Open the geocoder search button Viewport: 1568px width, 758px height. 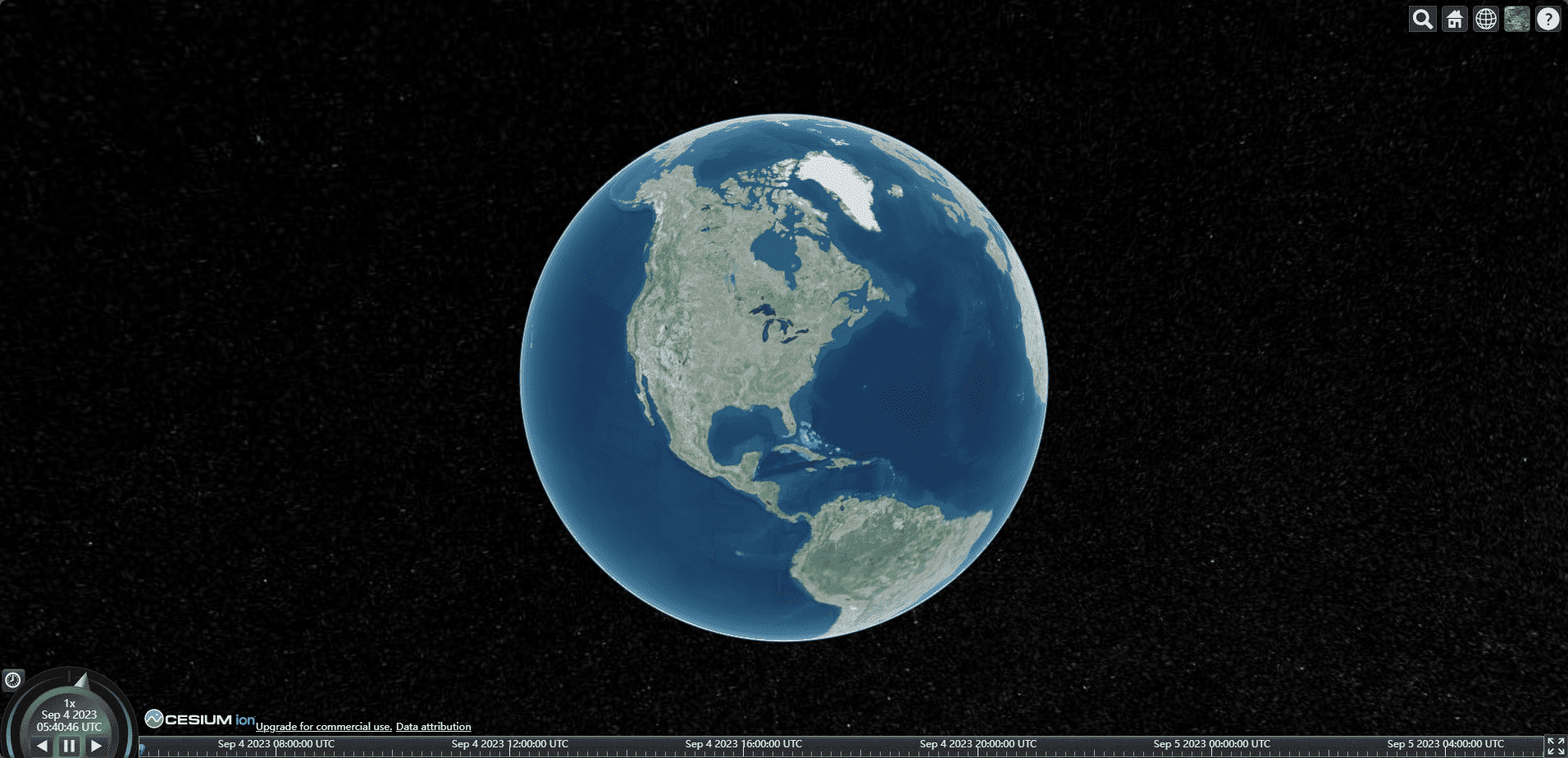(1423, 19)
